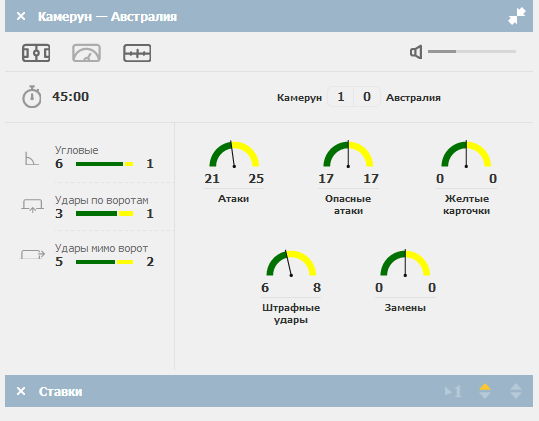Screen dimensions: 539x421
Task: Click the Угловые label
Action: click(76, 150)
